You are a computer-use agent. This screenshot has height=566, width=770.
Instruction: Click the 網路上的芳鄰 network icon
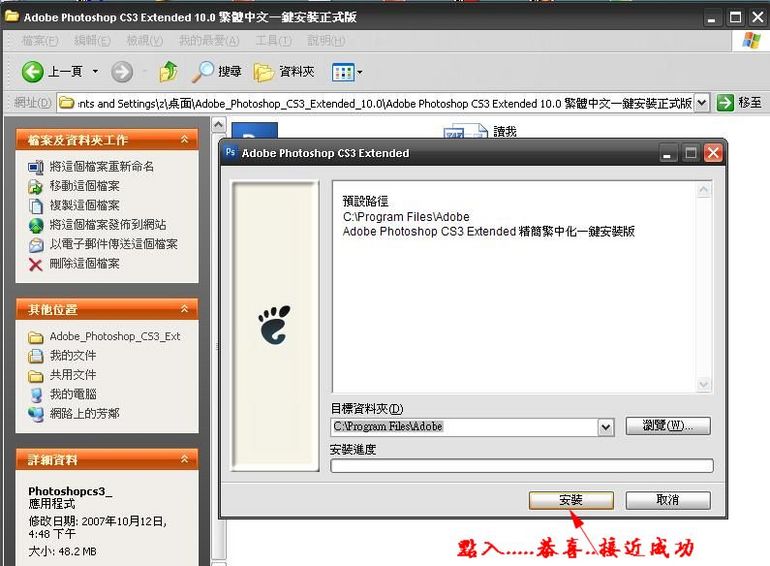pos(35,414)
